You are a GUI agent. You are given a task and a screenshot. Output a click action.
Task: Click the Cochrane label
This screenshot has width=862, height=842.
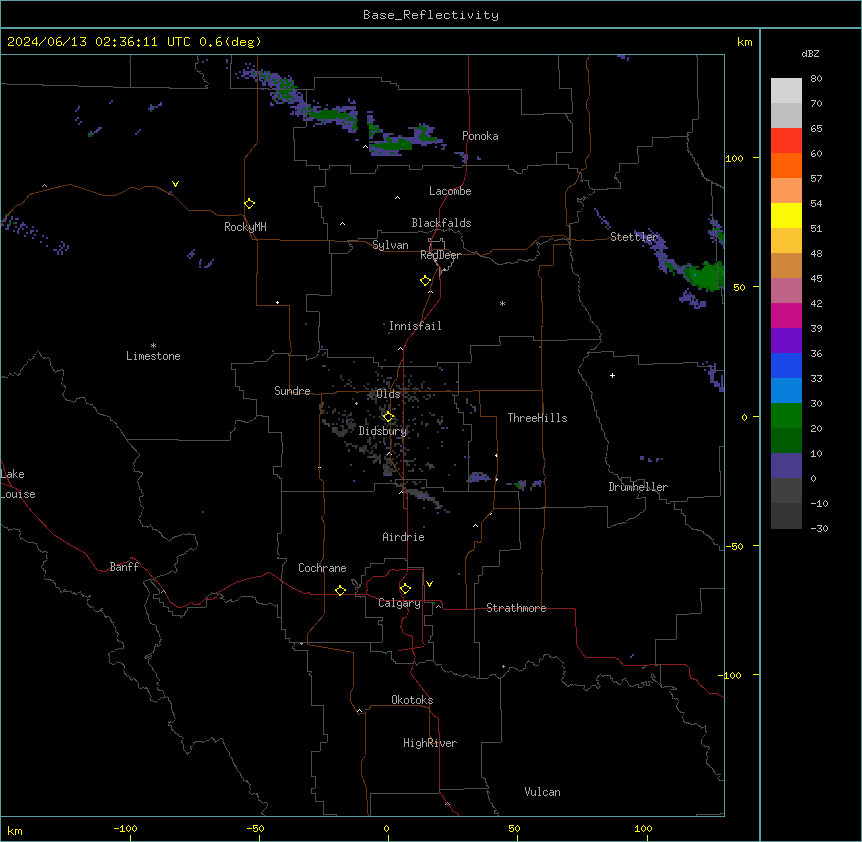pyautogui.click(x=322, y=568)
